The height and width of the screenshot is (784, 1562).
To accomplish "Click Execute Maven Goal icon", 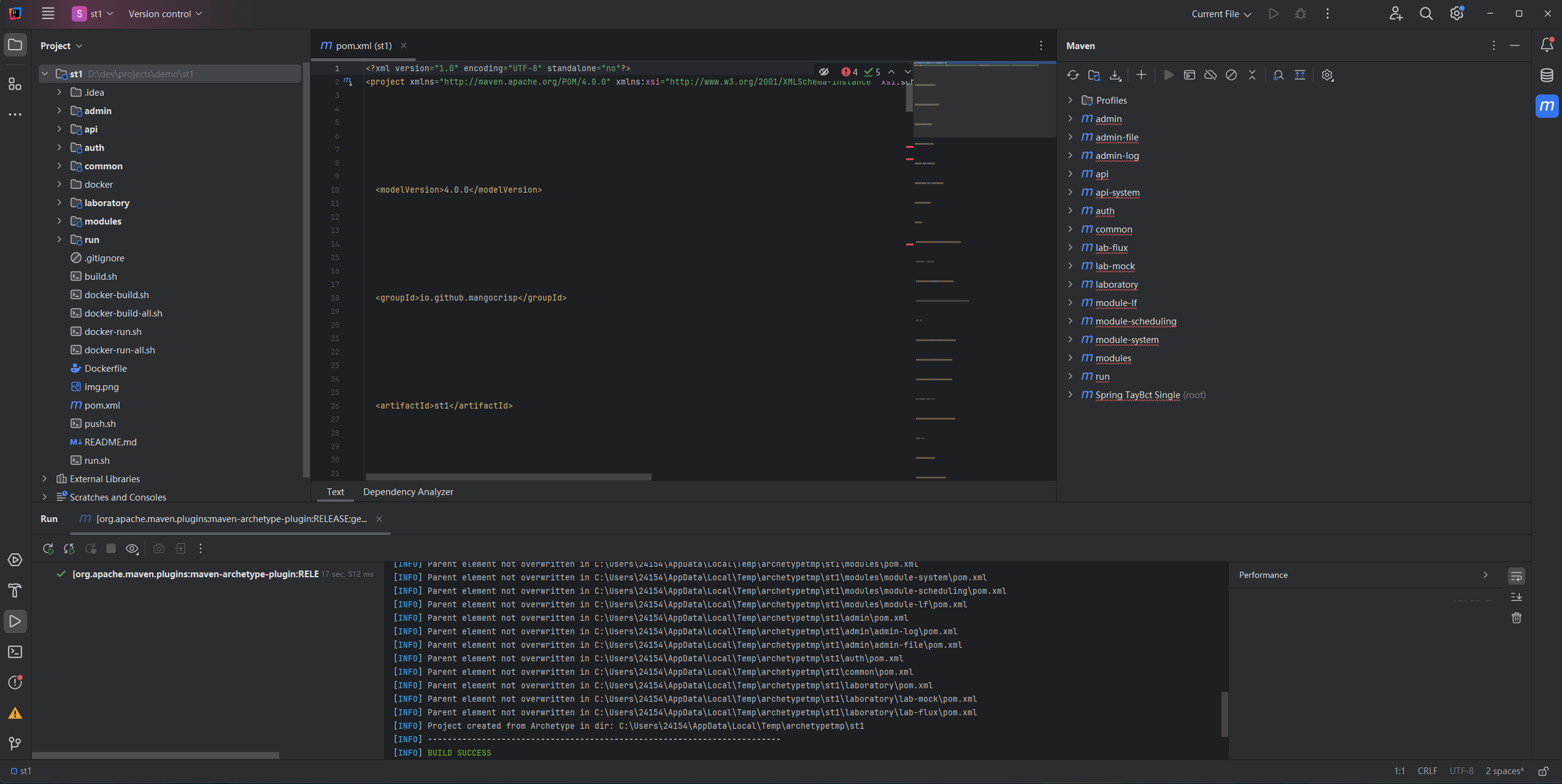I will (1190, 75).
